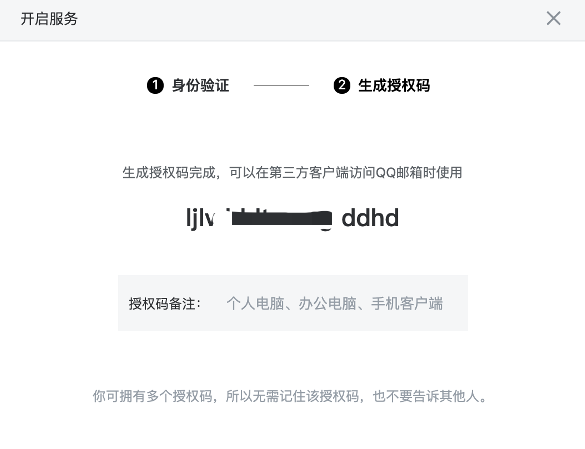
Task: Click the step 2 number circle icon
Action: [x=342, y=85]
